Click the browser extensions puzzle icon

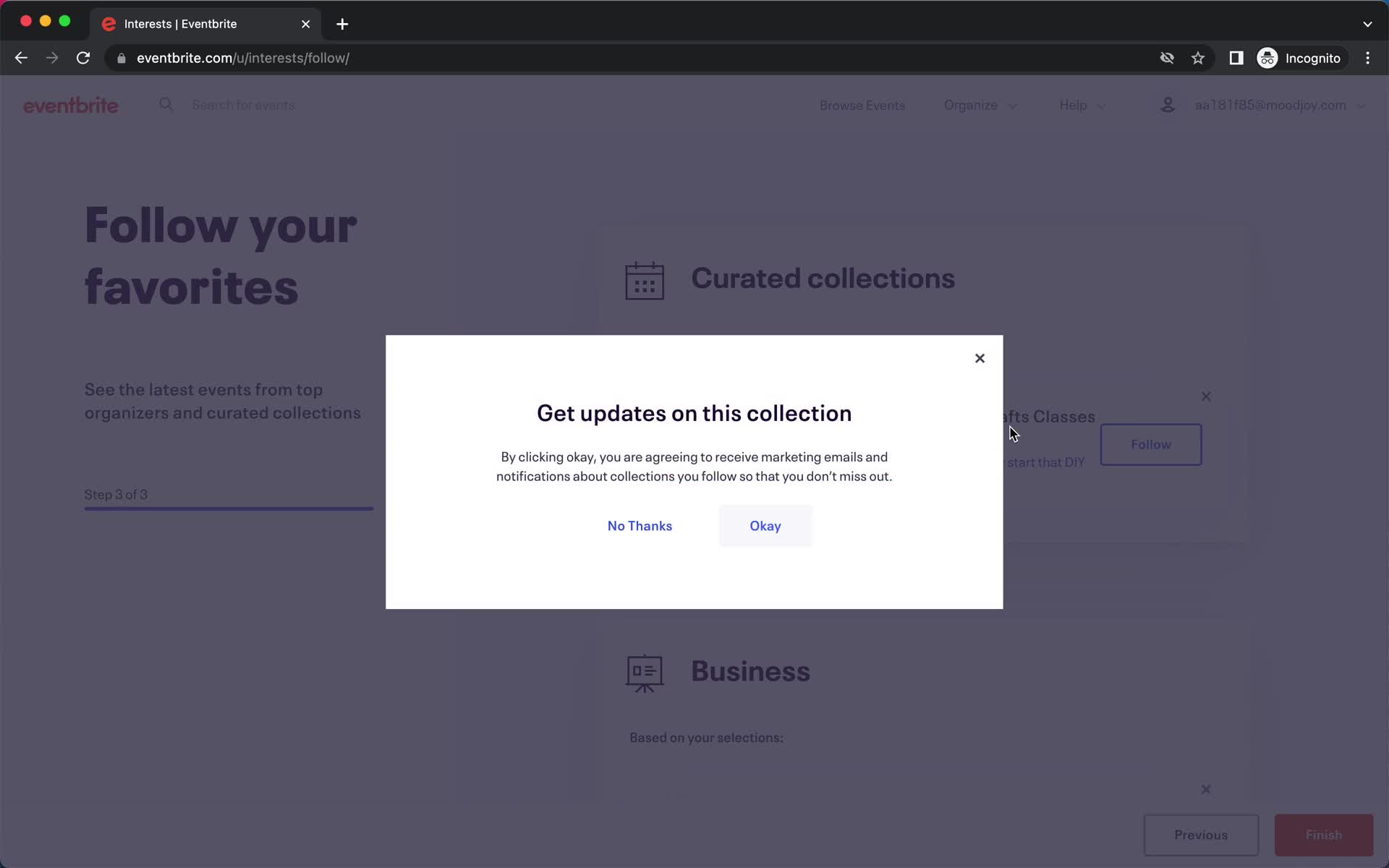point(1235,58)
